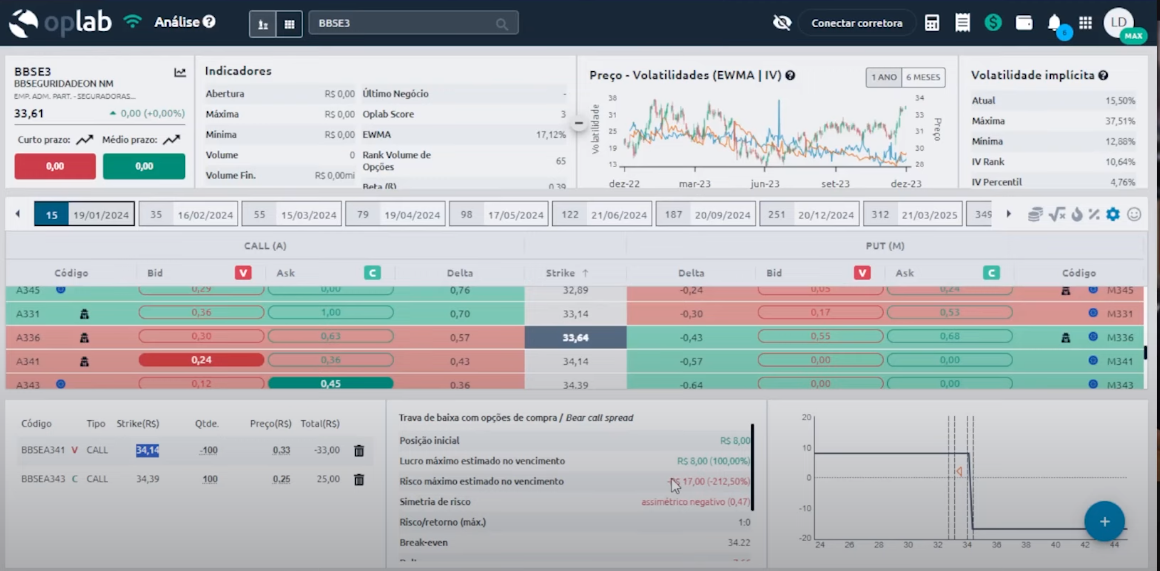Screen dimensions: 1160x571
Task: Open the calculator icon in top bar
Action: tap(932, 23)
